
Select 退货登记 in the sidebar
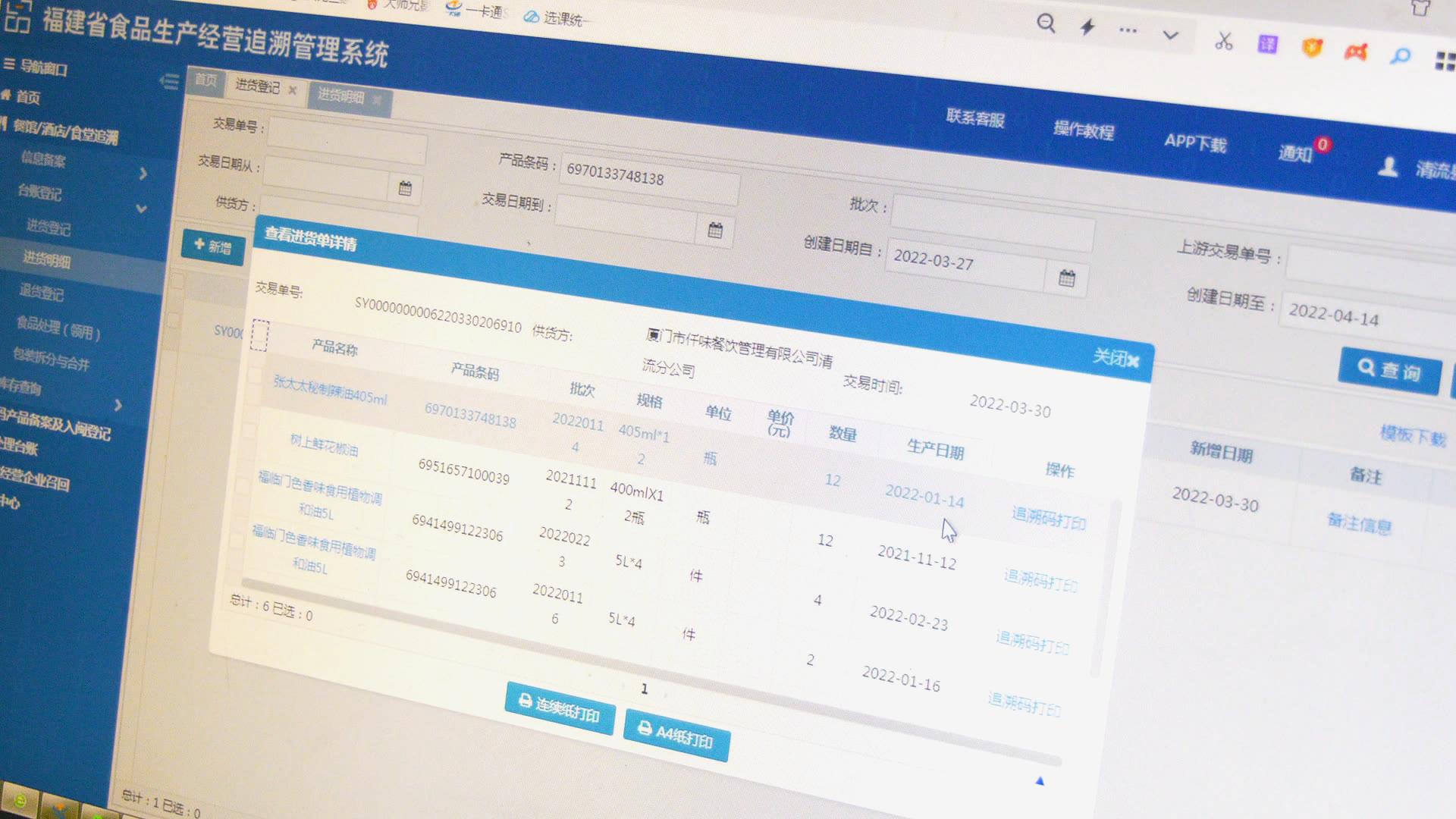tap(41, 293)
